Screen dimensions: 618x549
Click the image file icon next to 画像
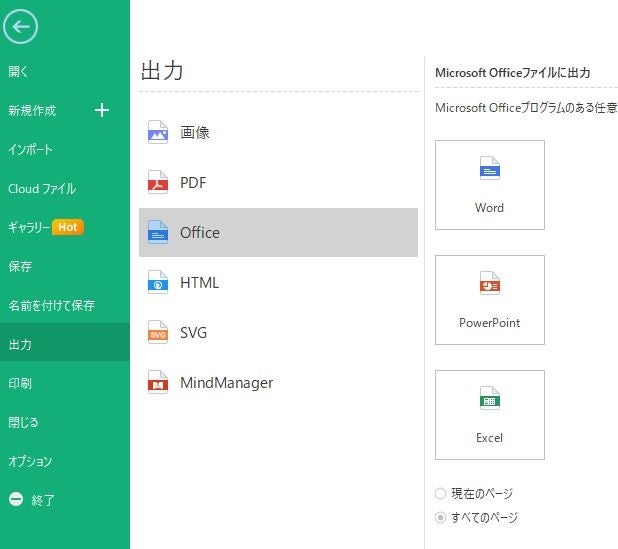(158, 132)
